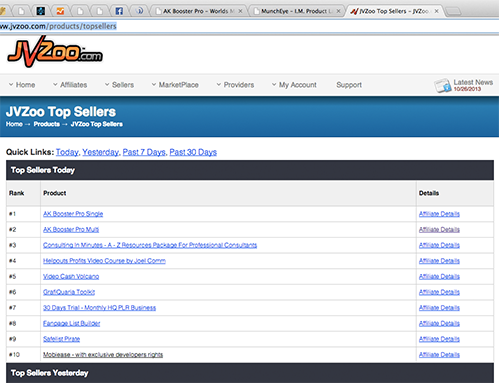Screen dimensions: 499x383
Task: Click JVZoo Top Sellers breadcrumb link
Action: (97, 124)
